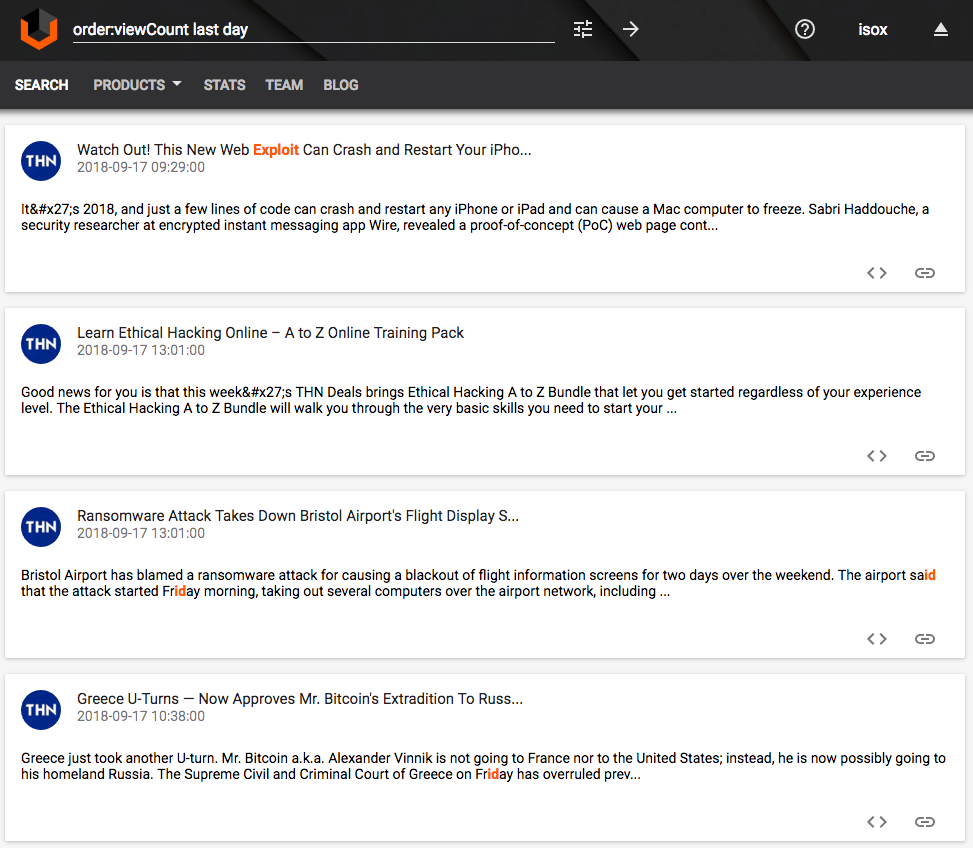
Task: Open the help question mark icon
Action: pos(805,30)
